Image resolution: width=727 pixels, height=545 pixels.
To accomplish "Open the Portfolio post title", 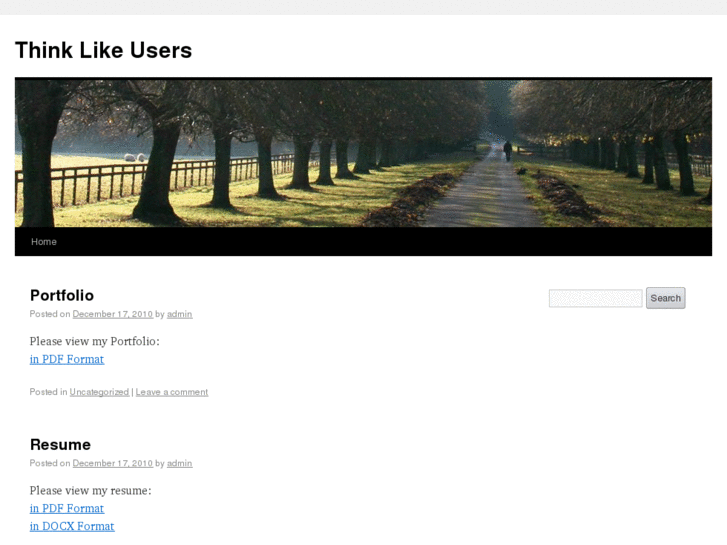I will [62, 295].
